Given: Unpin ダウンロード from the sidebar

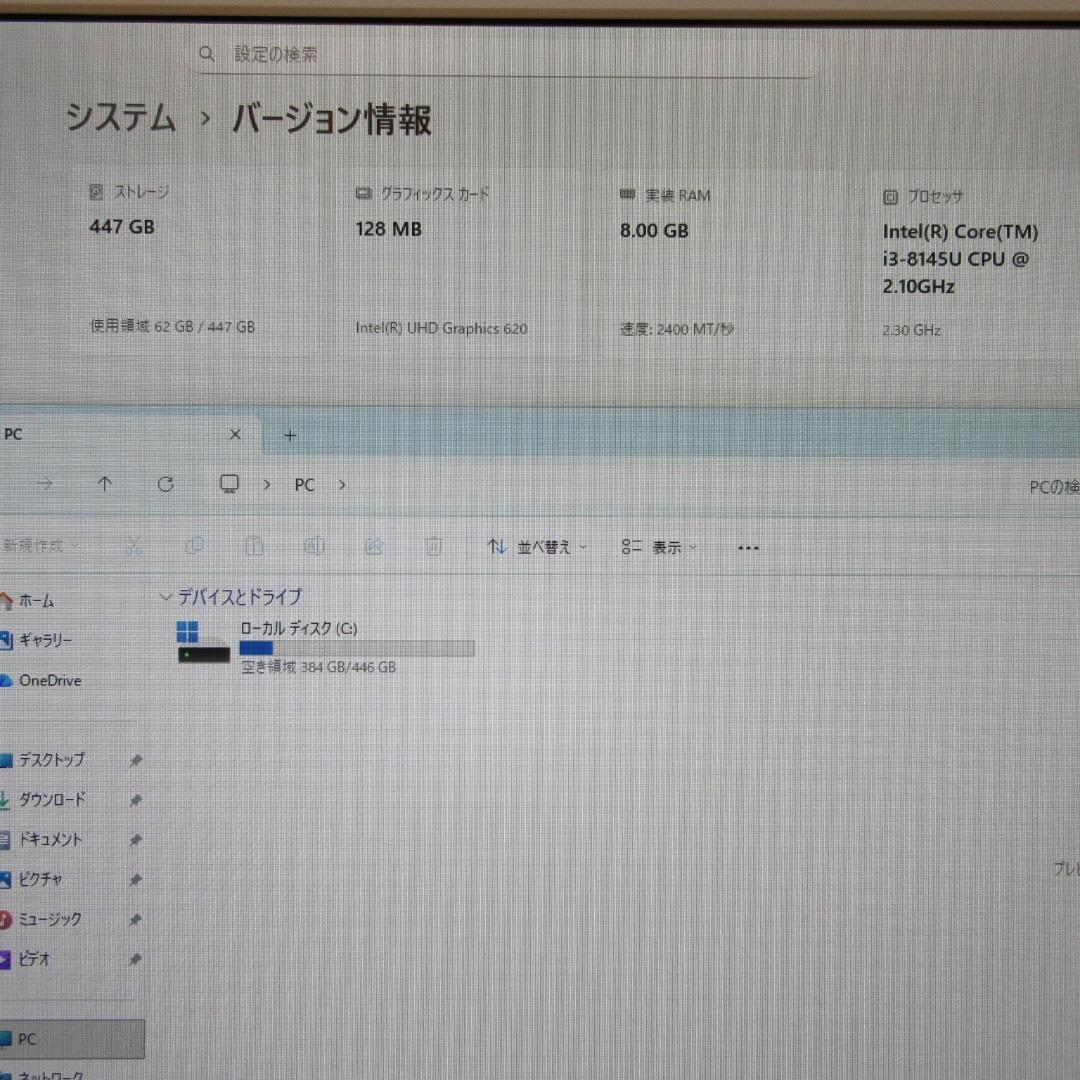Looking at the screenshot, I should (x=135, y=800).
